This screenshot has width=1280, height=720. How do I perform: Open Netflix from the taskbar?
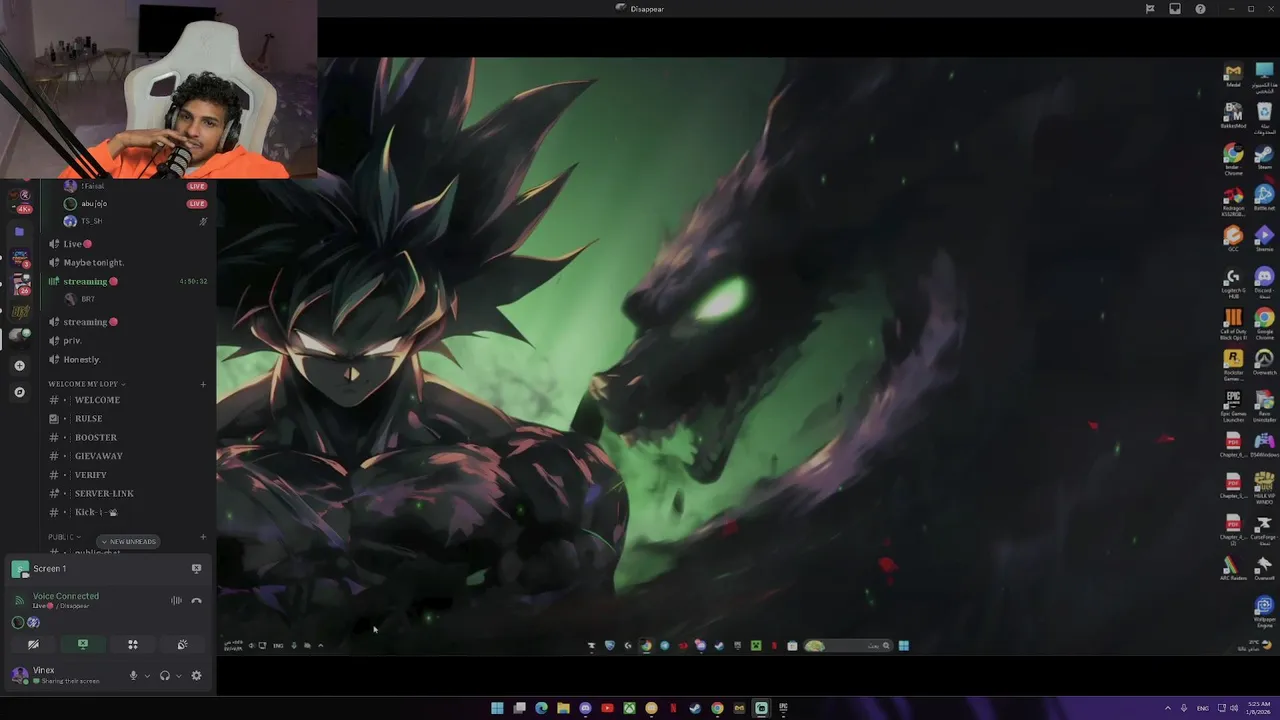click(x=673, y=708)
